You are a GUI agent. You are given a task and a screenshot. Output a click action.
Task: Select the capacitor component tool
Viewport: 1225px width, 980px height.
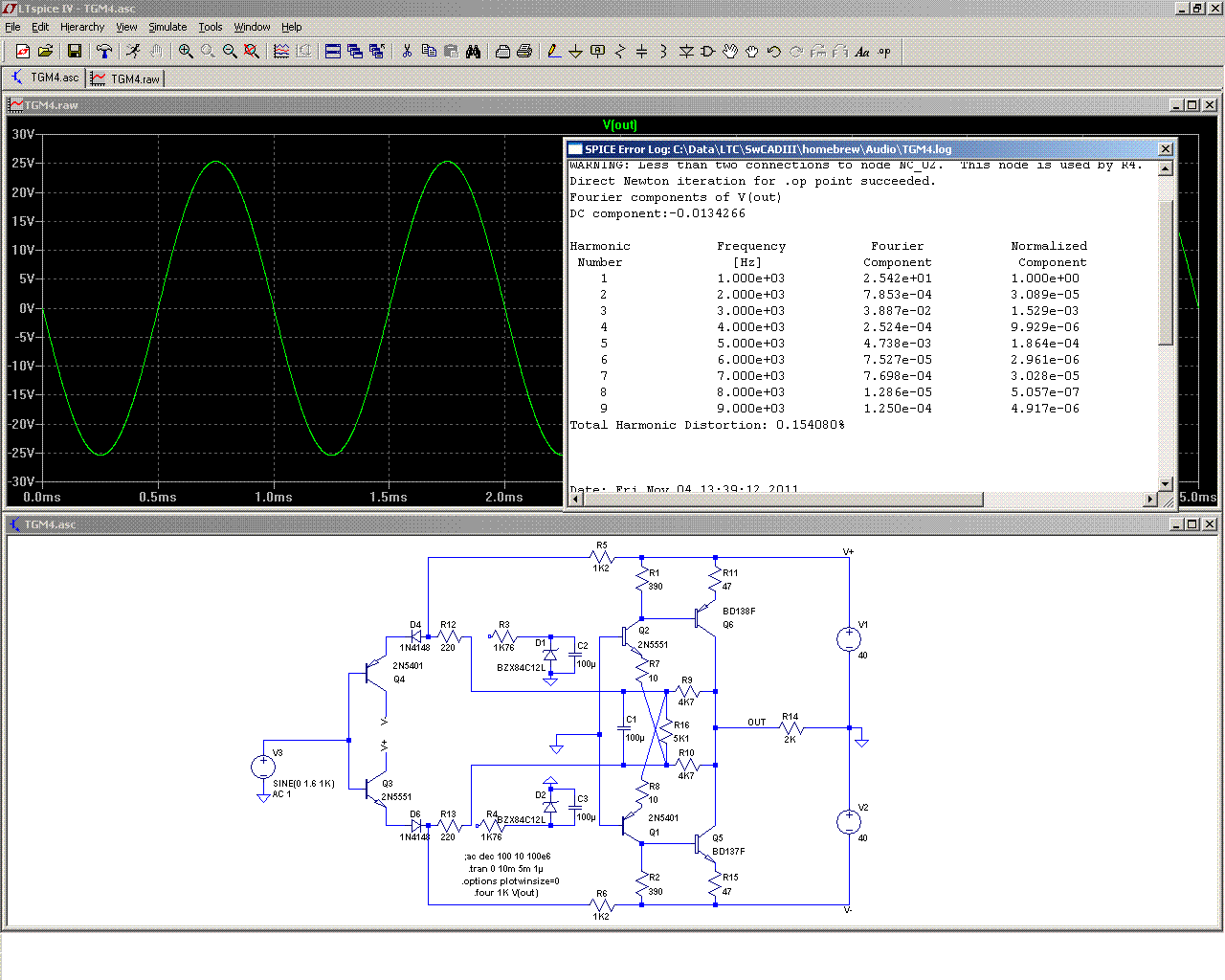(x=641, y=52)
